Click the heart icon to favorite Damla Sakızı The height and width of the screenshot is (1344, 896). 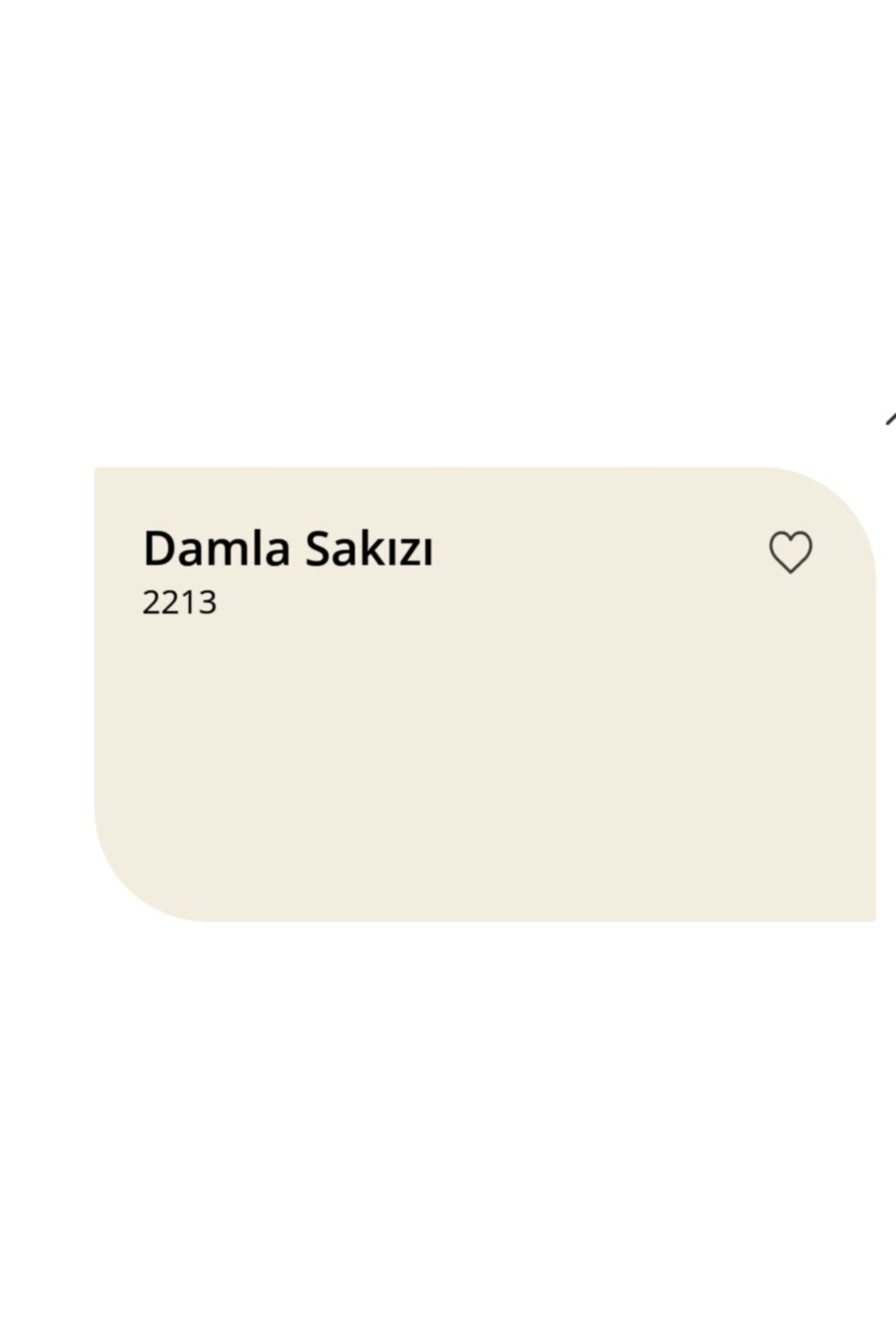789,553
